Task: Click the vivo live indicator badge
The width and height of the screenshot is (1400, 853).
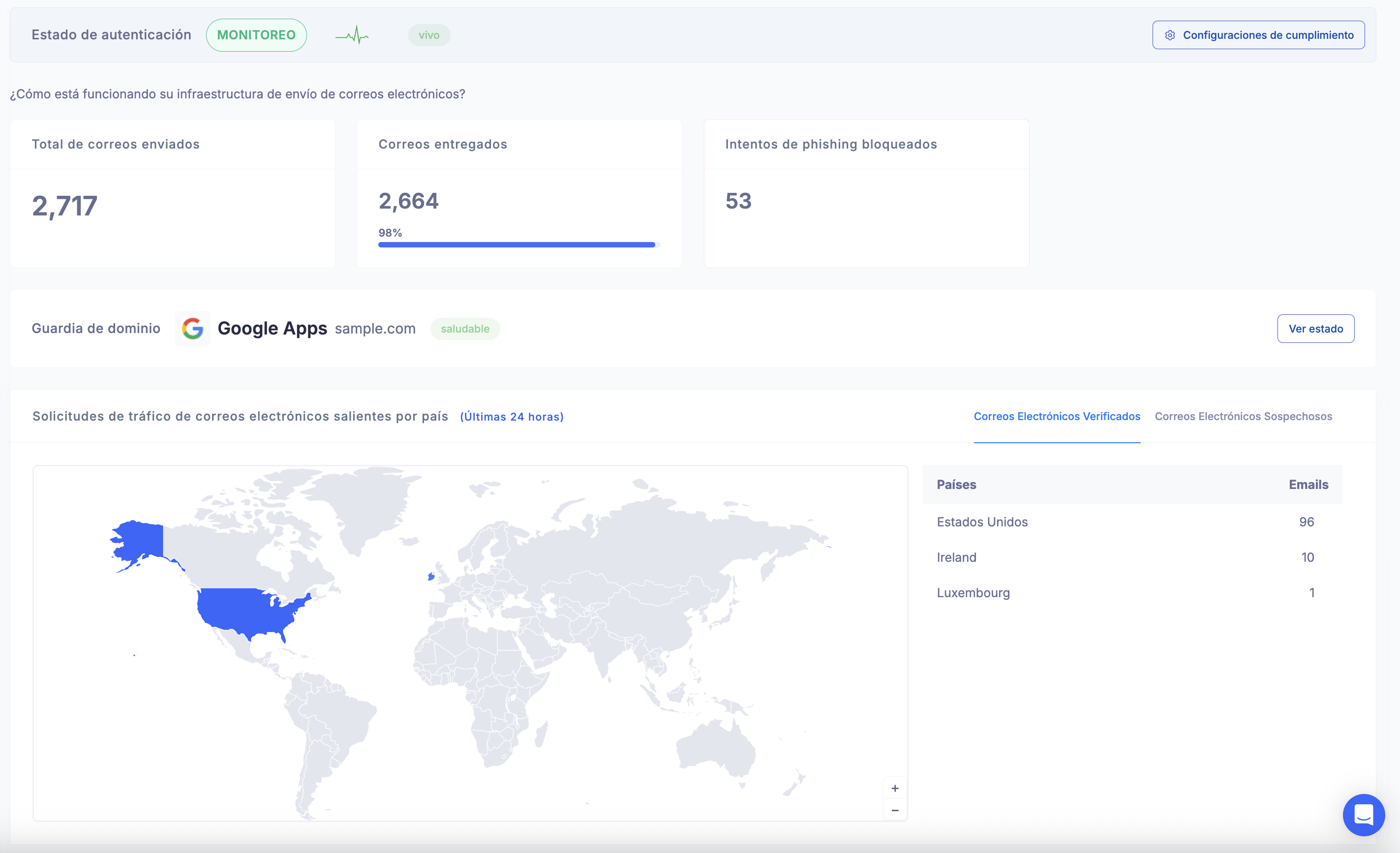Action: (429, 35)
